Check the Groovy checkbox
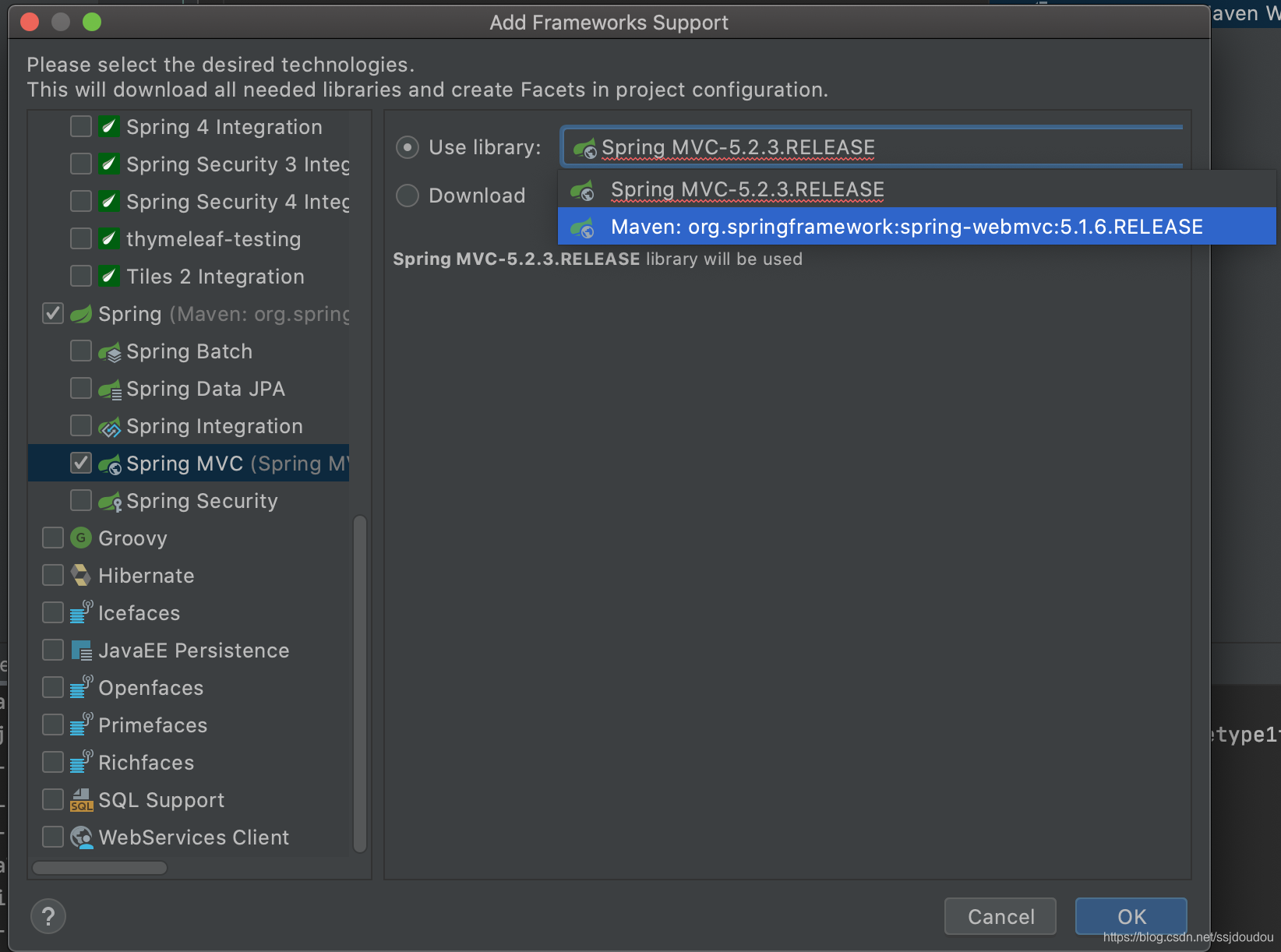Viewport: 1281px width, 952px height. point(53,538)
